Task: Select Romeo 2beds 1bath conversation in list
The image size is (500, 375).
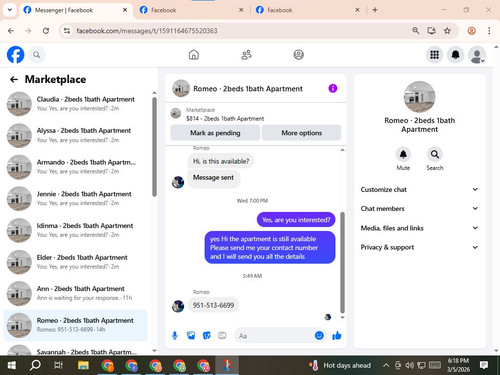Action: click(x=76, y=325)
